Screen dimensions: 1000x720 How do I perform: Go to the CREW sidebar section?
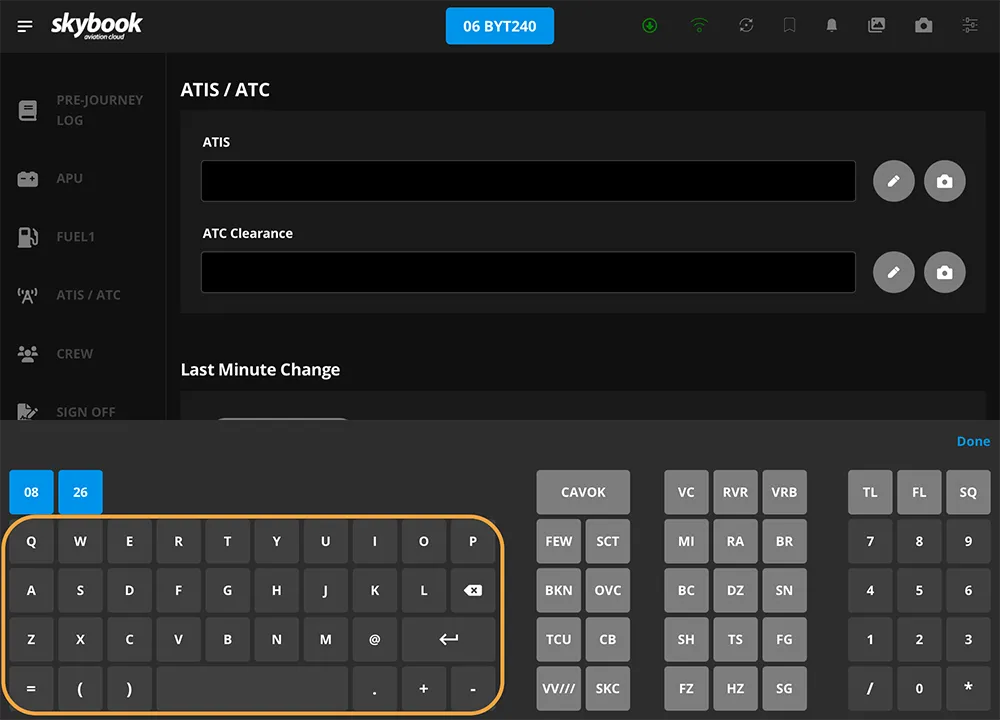pos(74,354)
